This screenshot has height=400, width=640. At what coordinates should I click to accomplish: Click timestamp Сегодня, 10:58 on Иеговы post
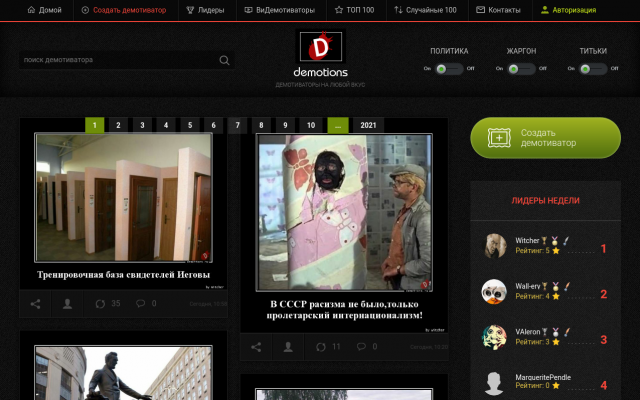(x=208, y=304)
